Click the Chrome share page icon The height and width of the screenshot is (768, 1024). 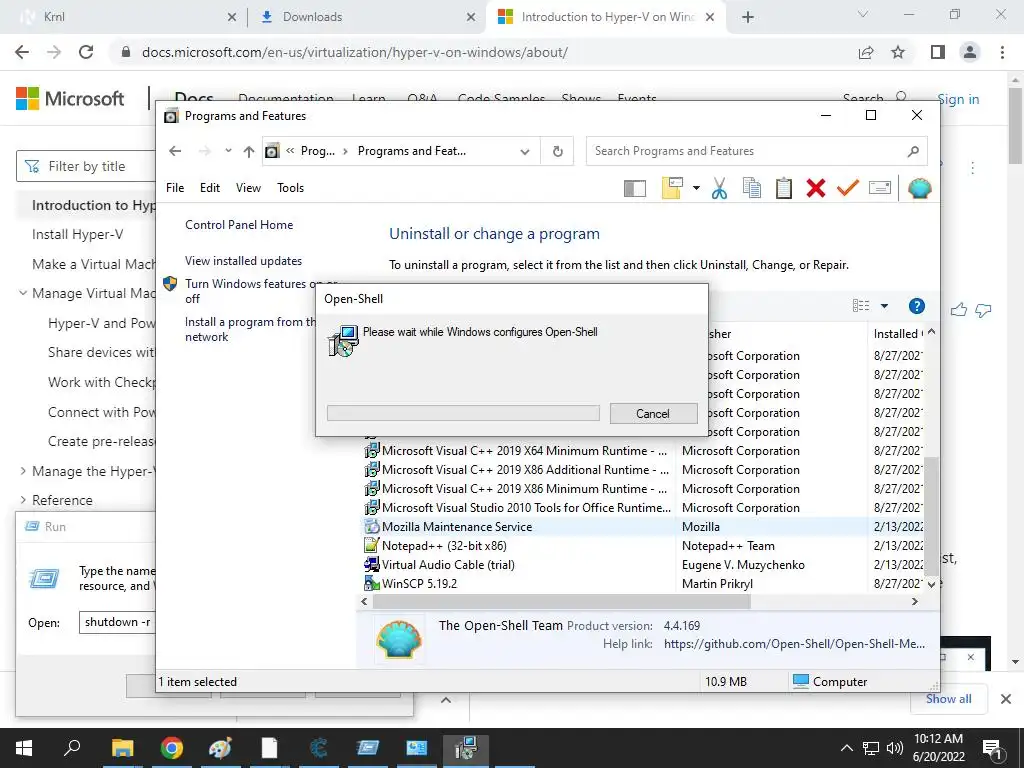tap(866, 52)
